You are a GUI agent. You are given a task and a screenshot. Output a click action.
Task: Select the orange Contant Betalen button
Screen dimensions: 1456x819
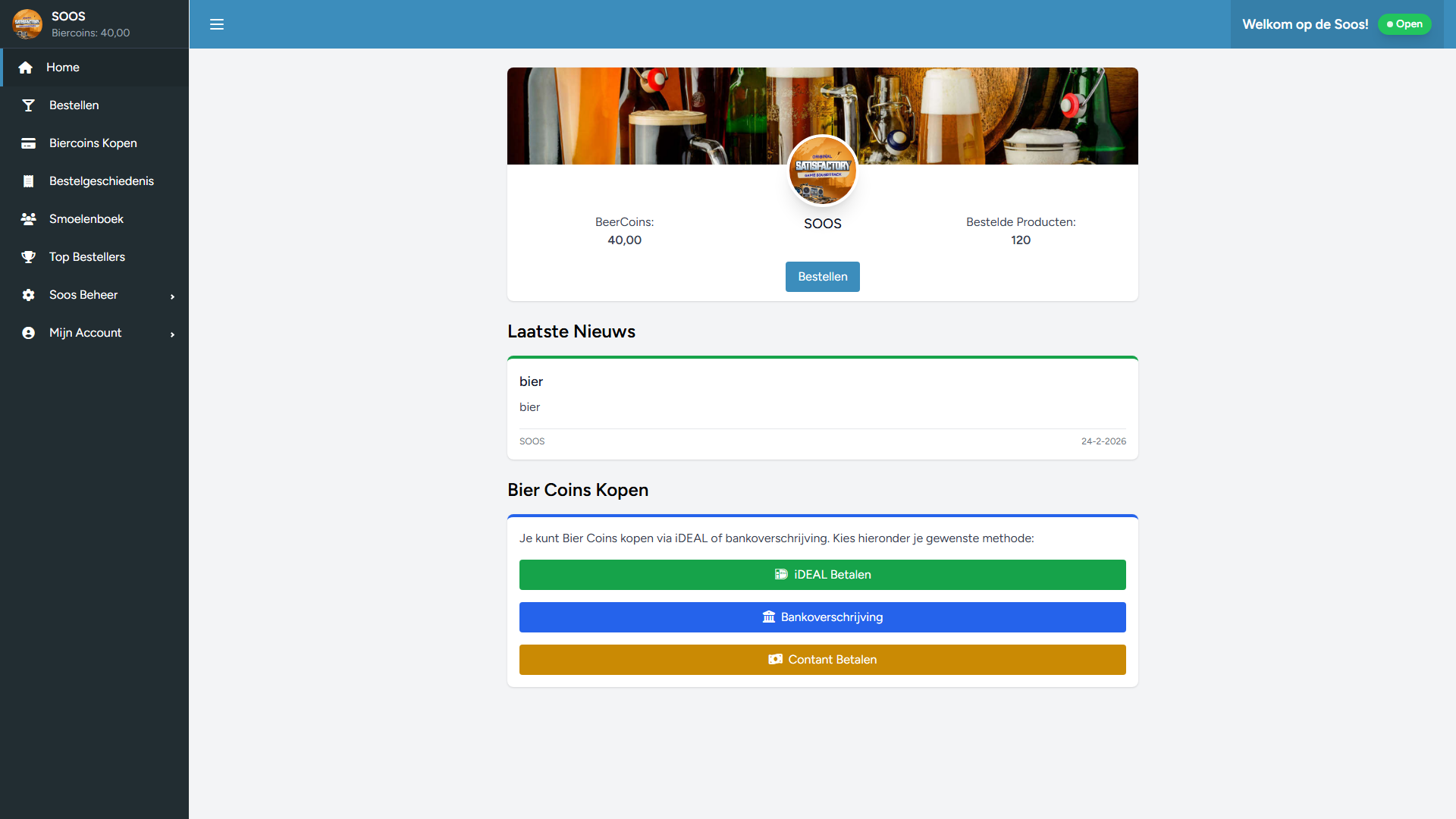(x=822, y=660)
